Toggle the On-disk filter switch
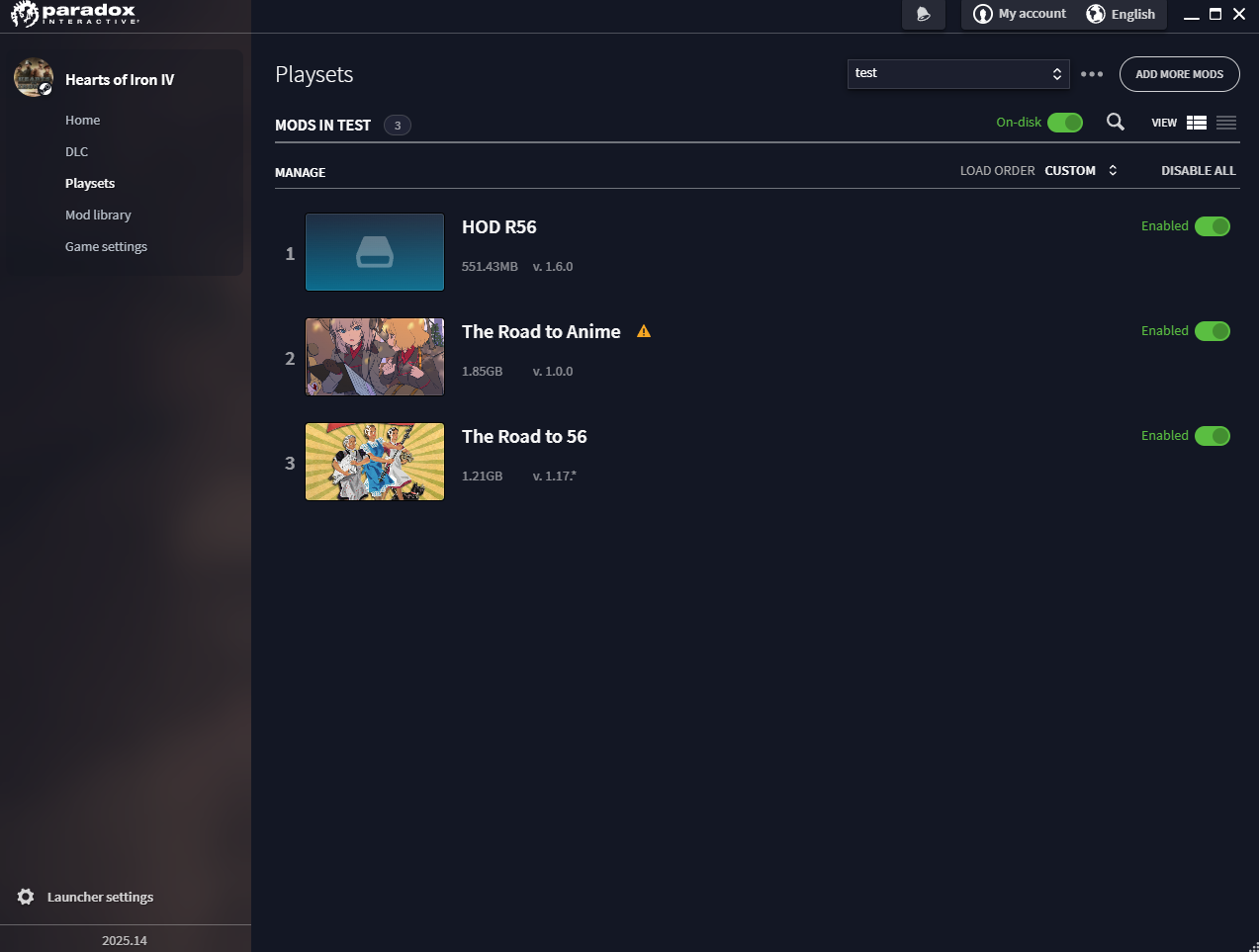The image size is (1259, 952). [x=1065, y=123]
